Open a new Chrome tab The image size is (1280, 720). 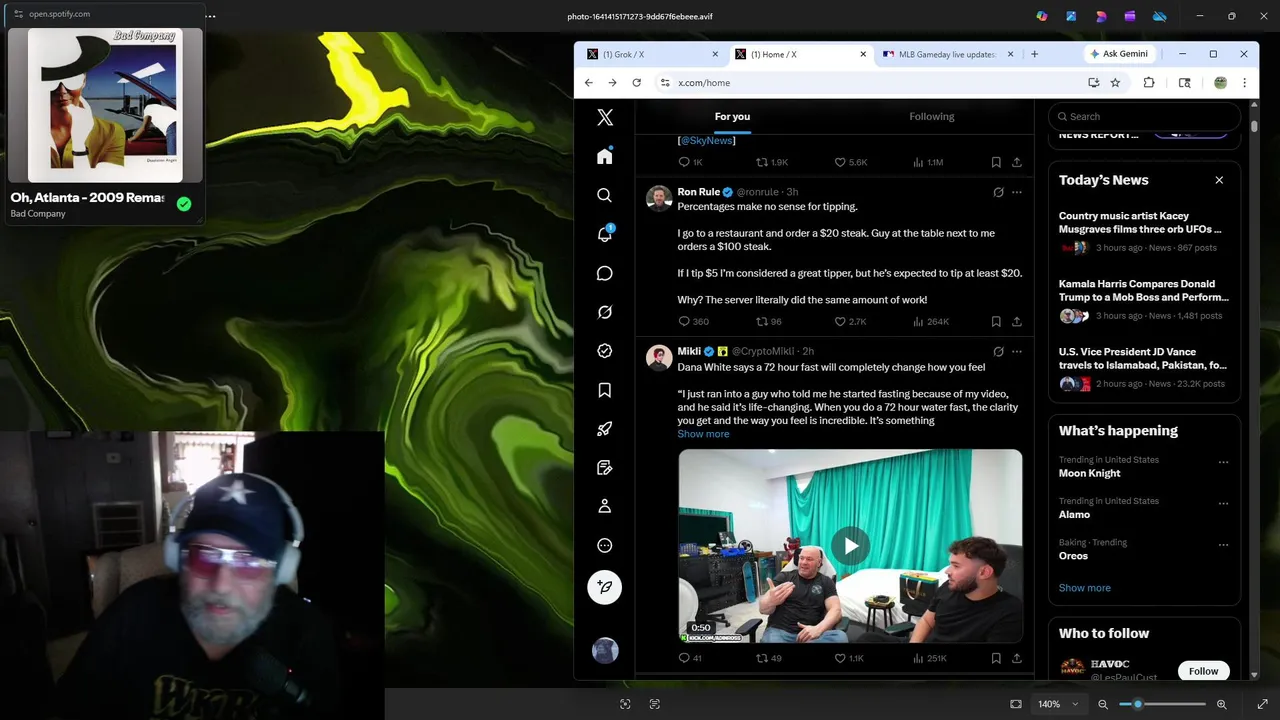click(1034, 54)
